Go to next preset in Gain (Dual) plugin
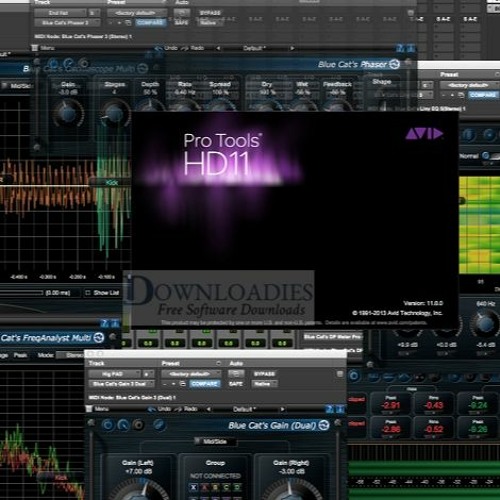Screen dimensions: 500x500 [283, 409]
